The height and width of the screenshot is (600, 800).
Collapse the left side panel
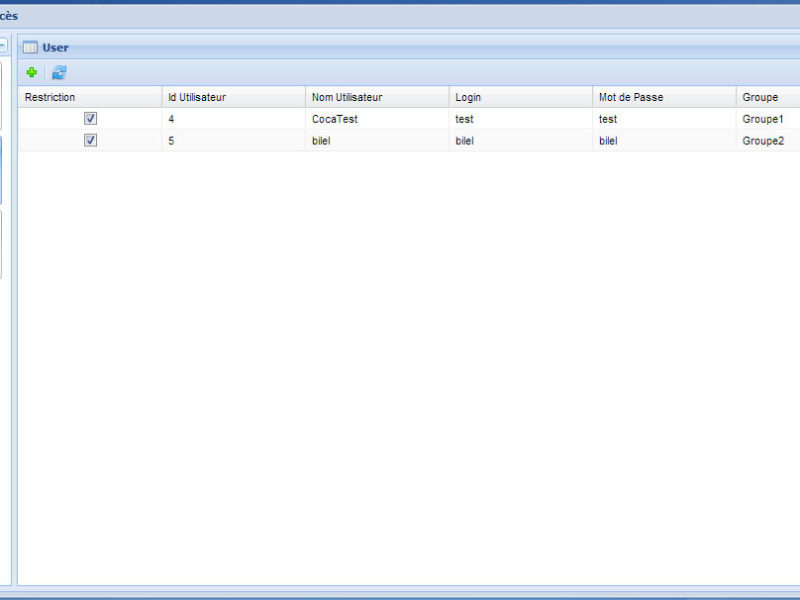(x=3, y=46)
